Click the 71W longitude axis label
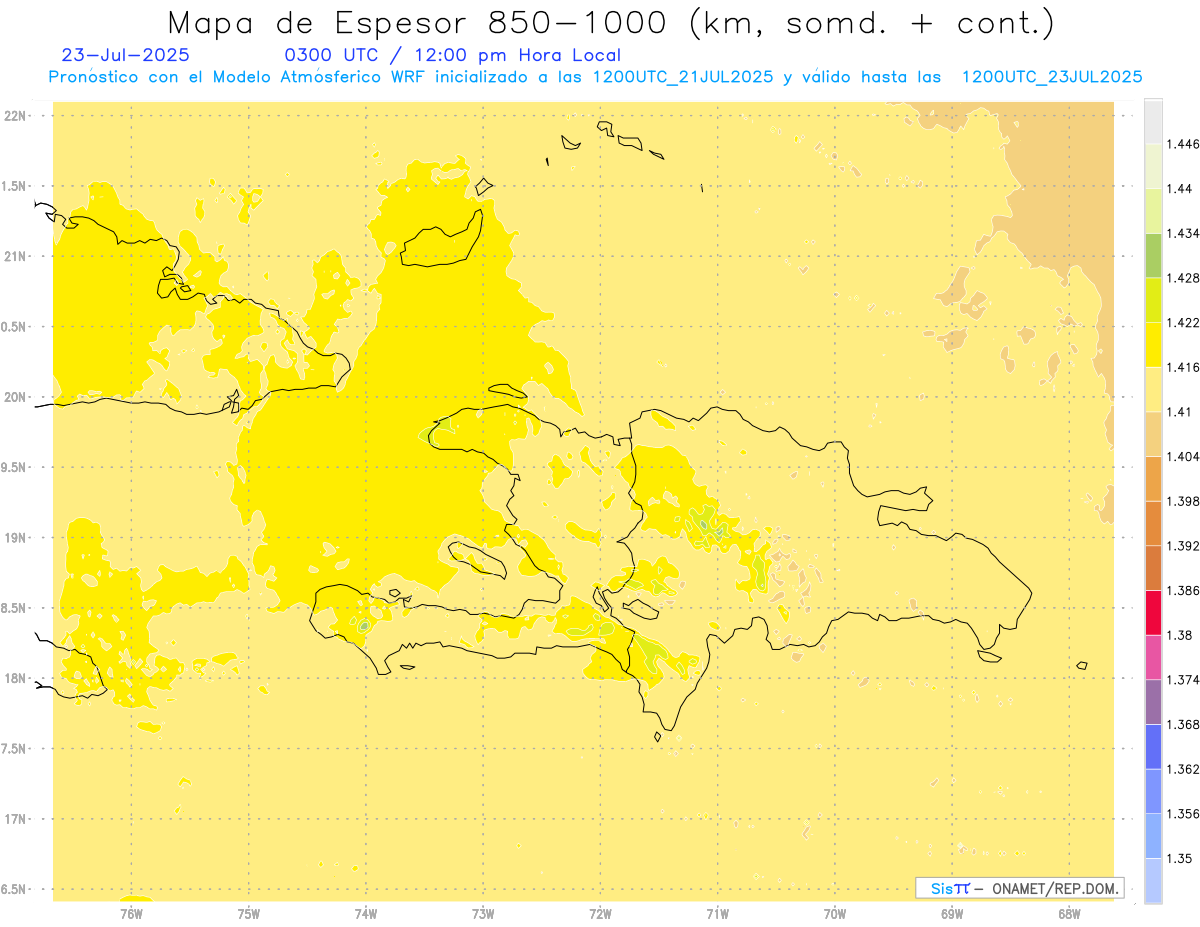The image size is (1200, 927). (717, 913)
